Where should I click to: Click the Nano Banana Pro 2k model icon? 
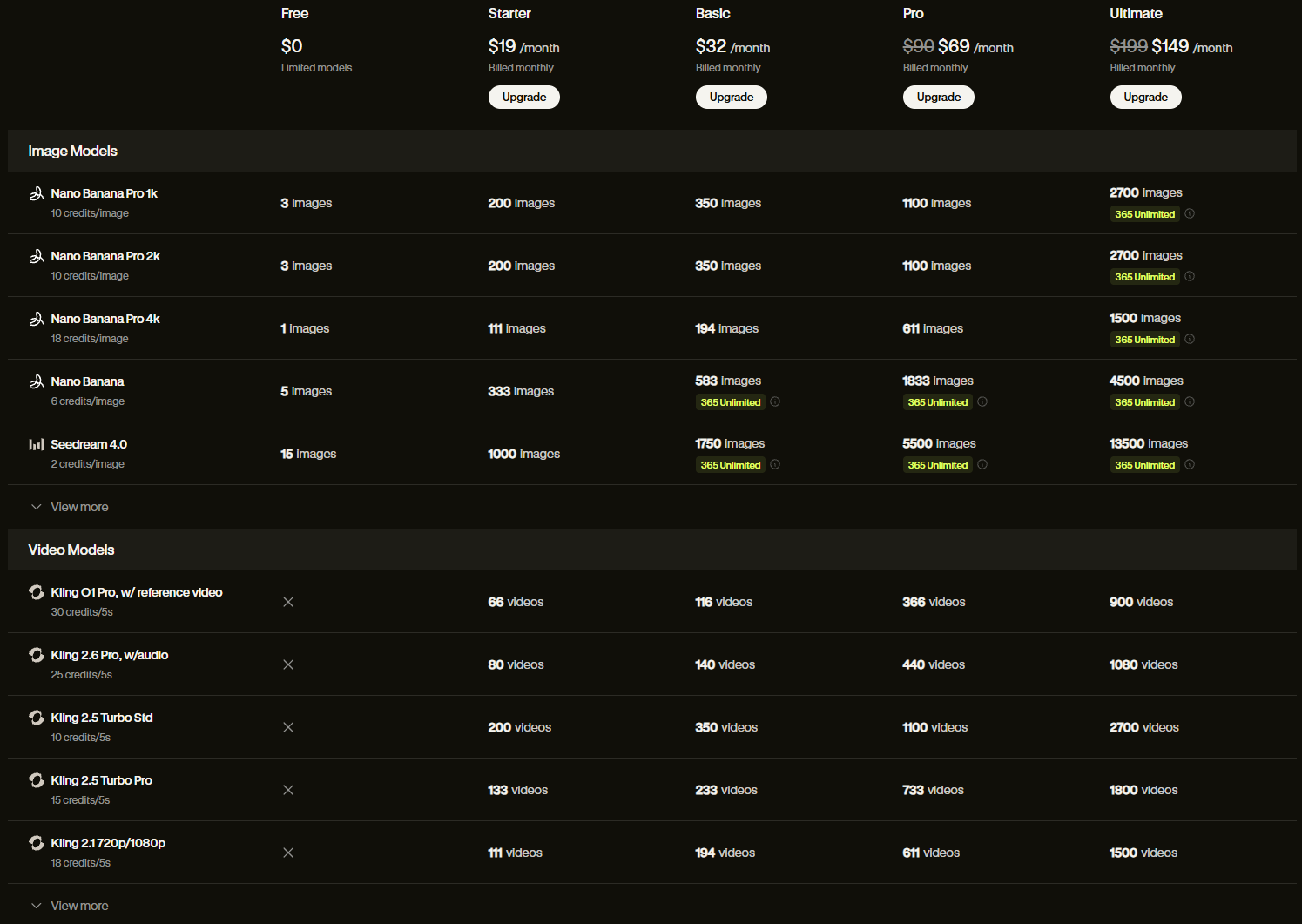37,256
